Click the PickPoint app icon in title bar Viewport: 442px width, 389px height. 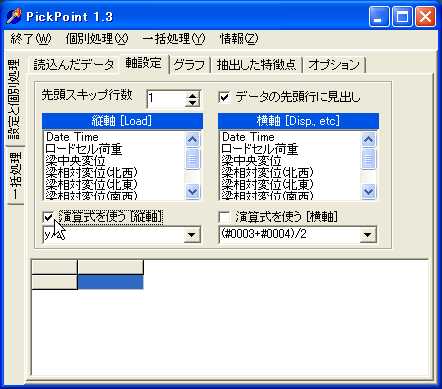click(14, 16)
